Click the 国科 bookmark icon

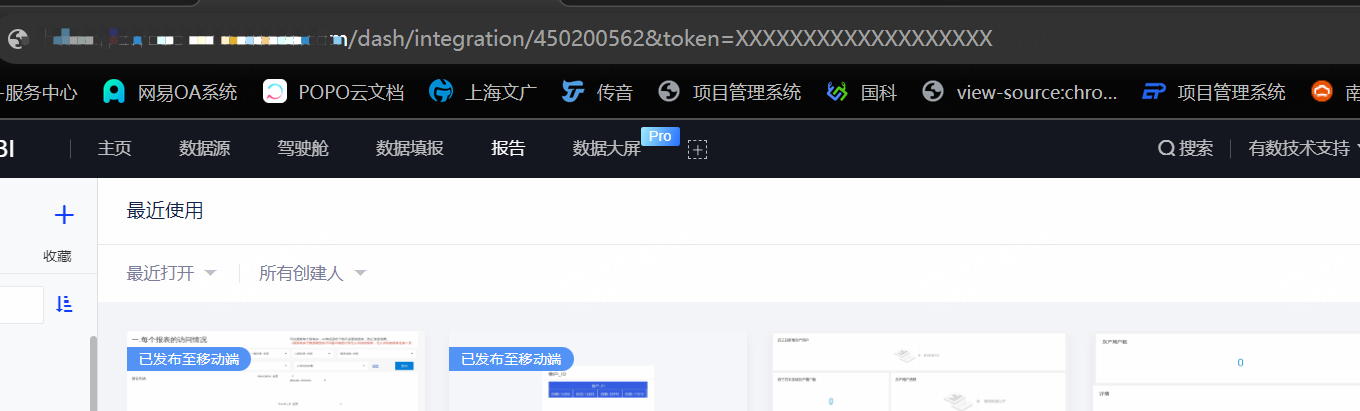coord(837,93)
